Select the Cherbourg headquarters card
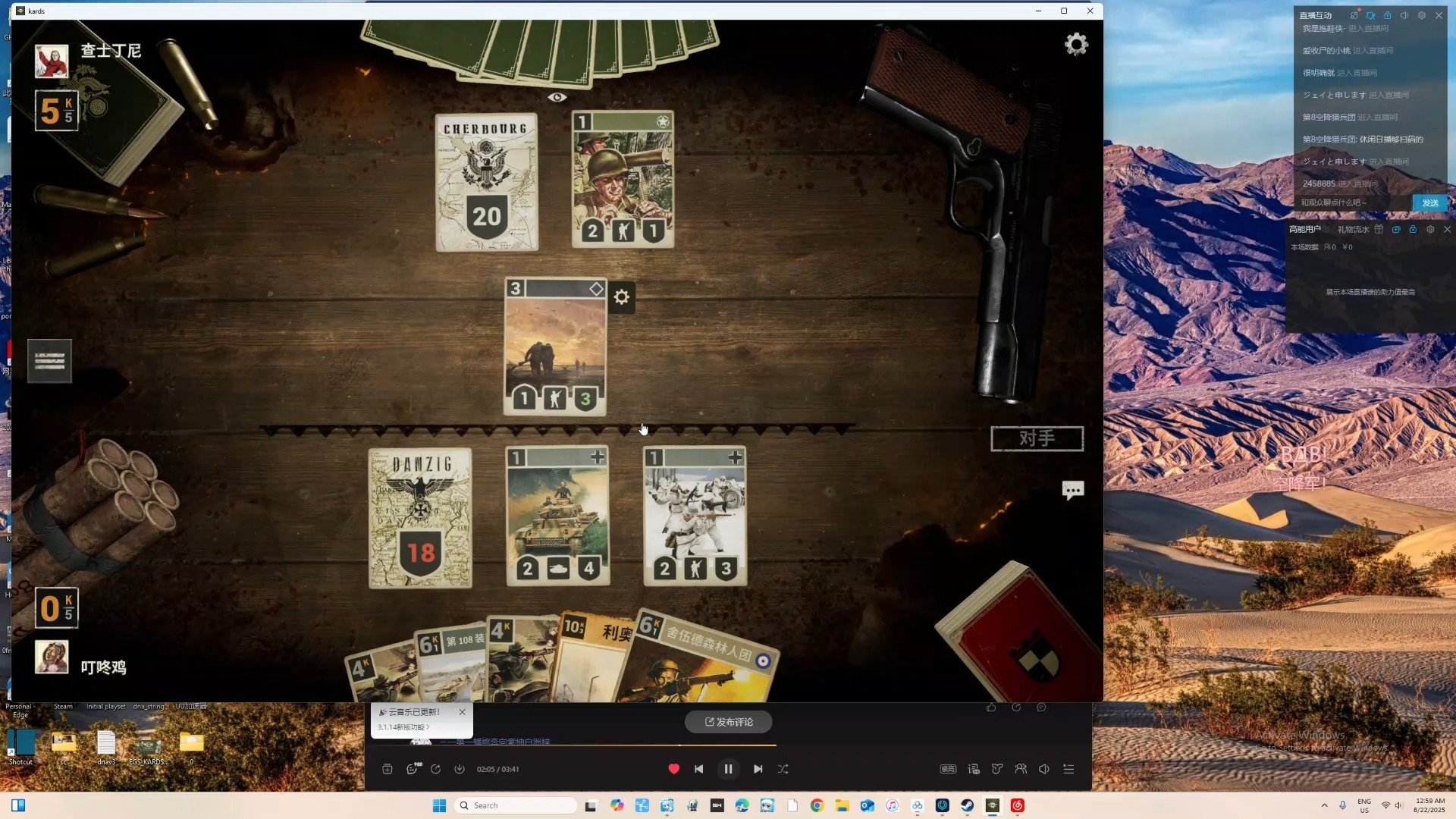The height and width of the screenshot is (819, 1456). coord(487,182)
